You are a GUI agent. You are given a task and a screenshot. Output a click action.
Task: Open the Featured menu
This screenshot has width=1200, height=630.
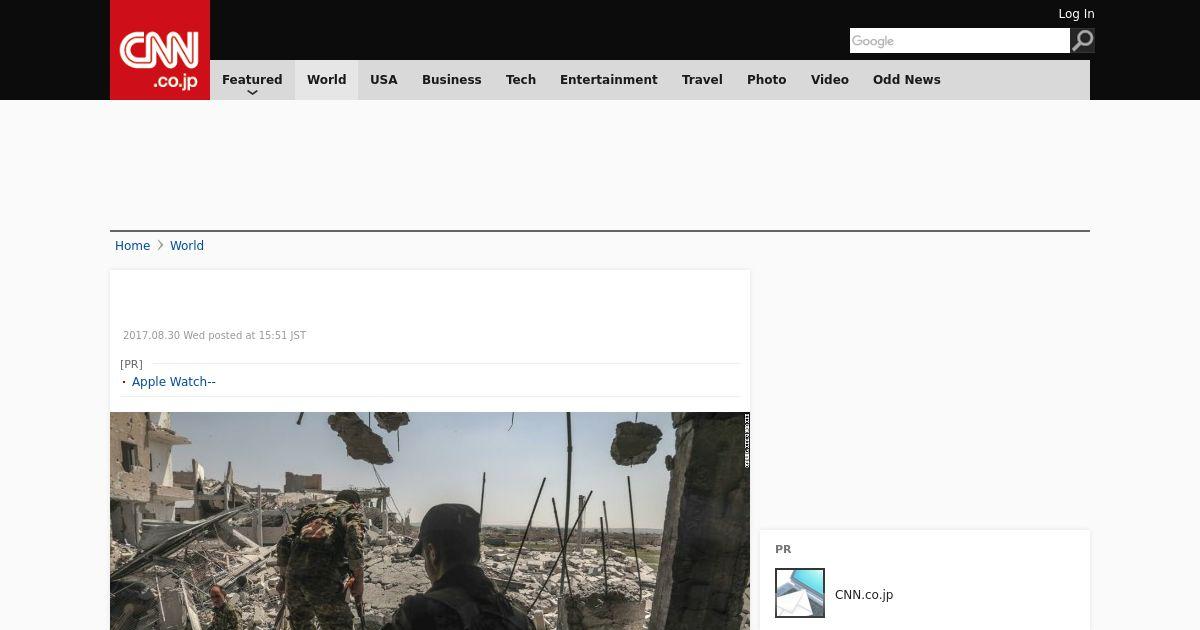[252, 80]
